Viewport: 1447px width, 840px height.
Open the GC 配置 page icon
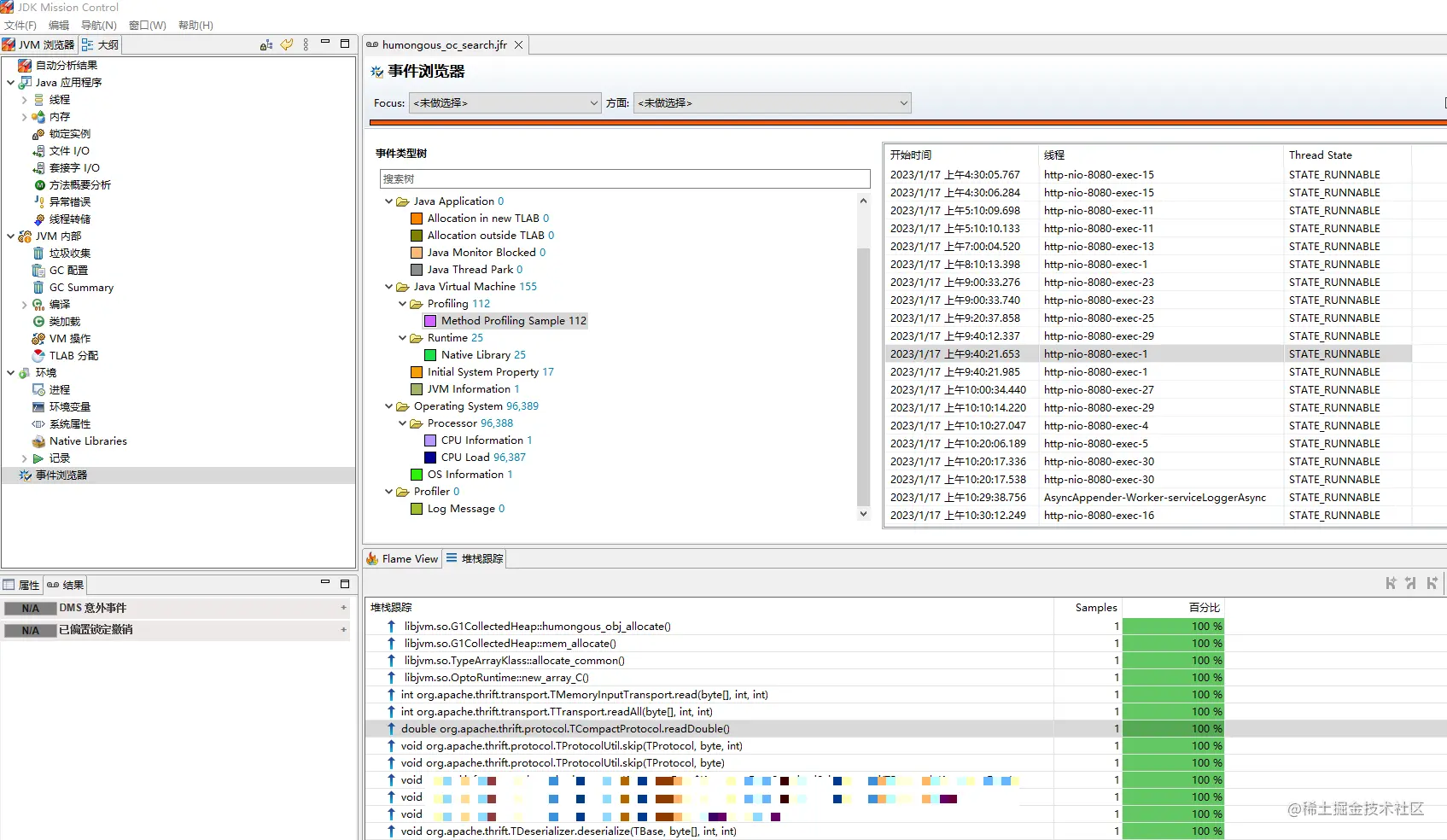tap(38, 271)
